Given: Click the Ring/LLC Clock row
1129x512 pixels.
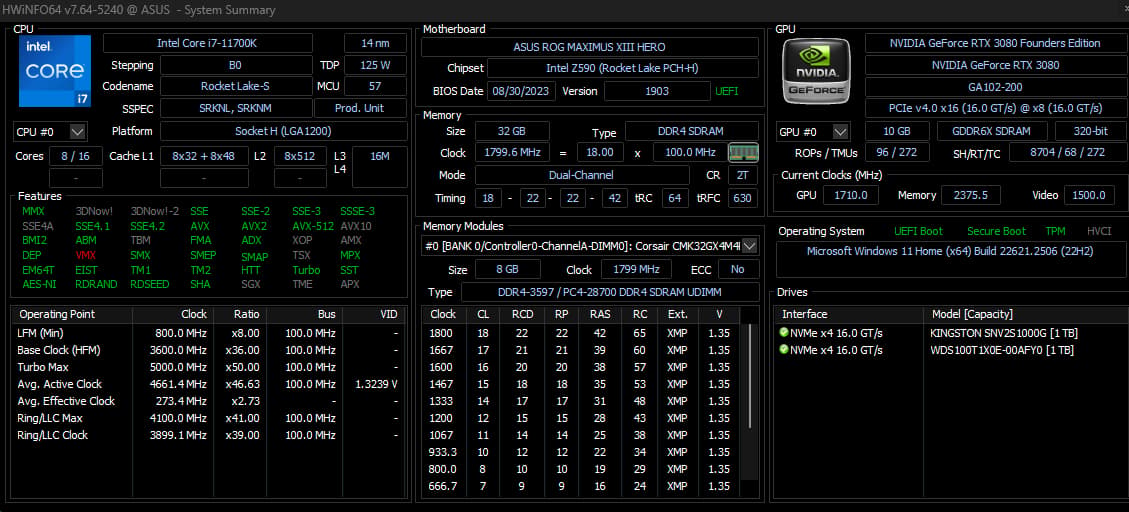Looking at the screenshot, I should [x=210, y=435].
